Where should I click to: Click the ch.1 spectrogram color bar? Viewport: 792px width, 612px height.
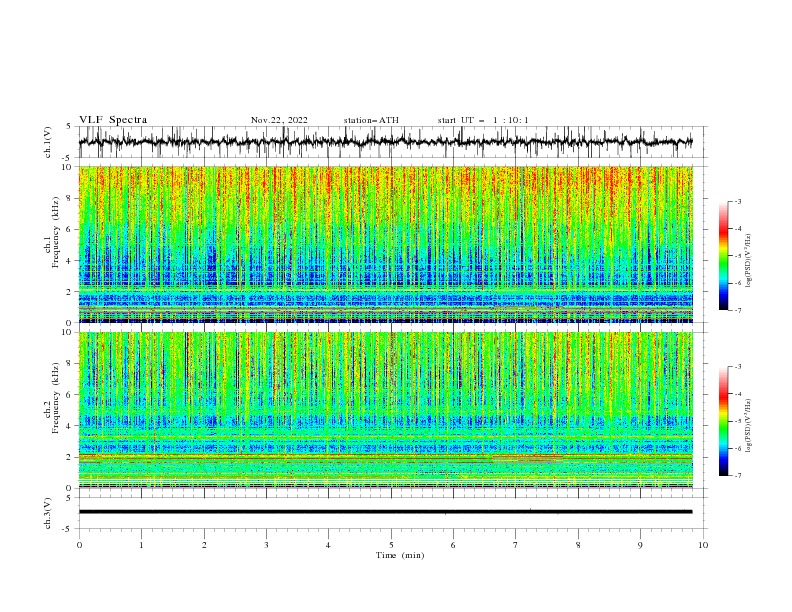[x=723, y=256]
